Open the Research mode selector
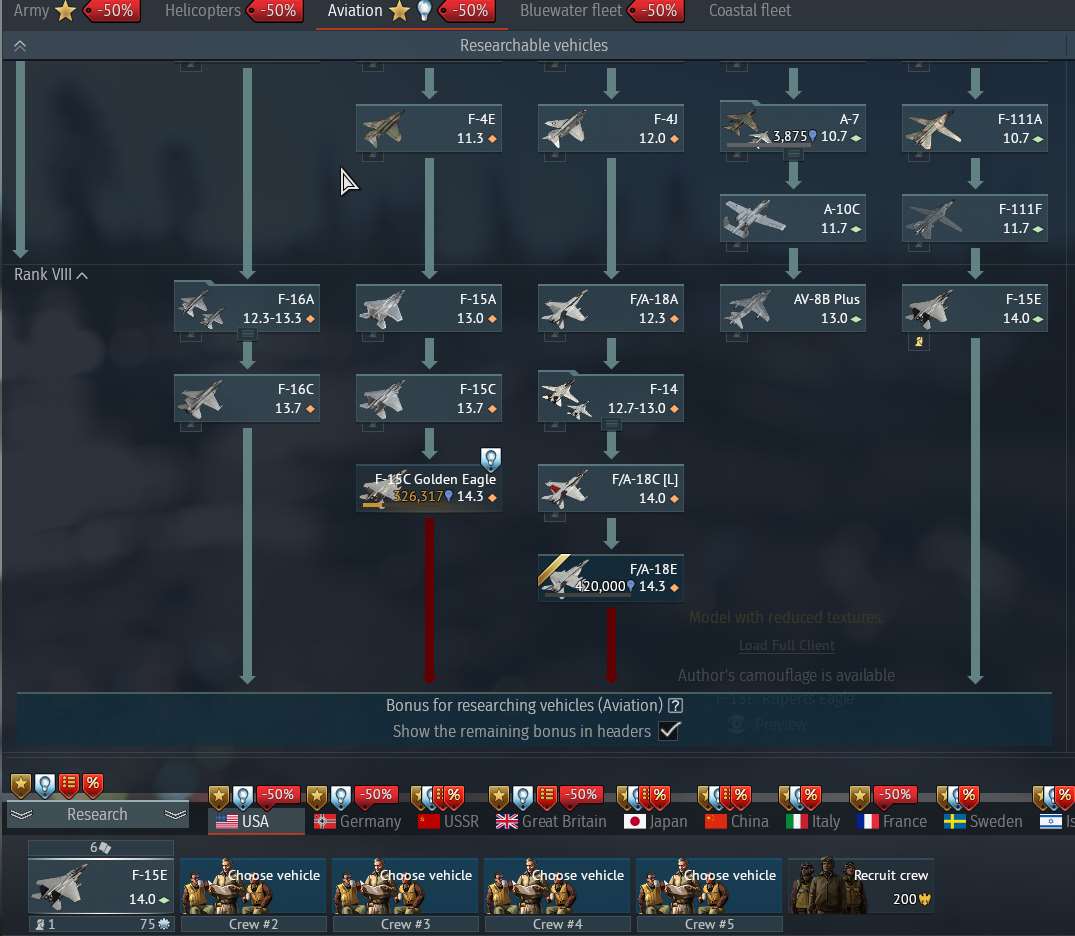 pos(97,814)
